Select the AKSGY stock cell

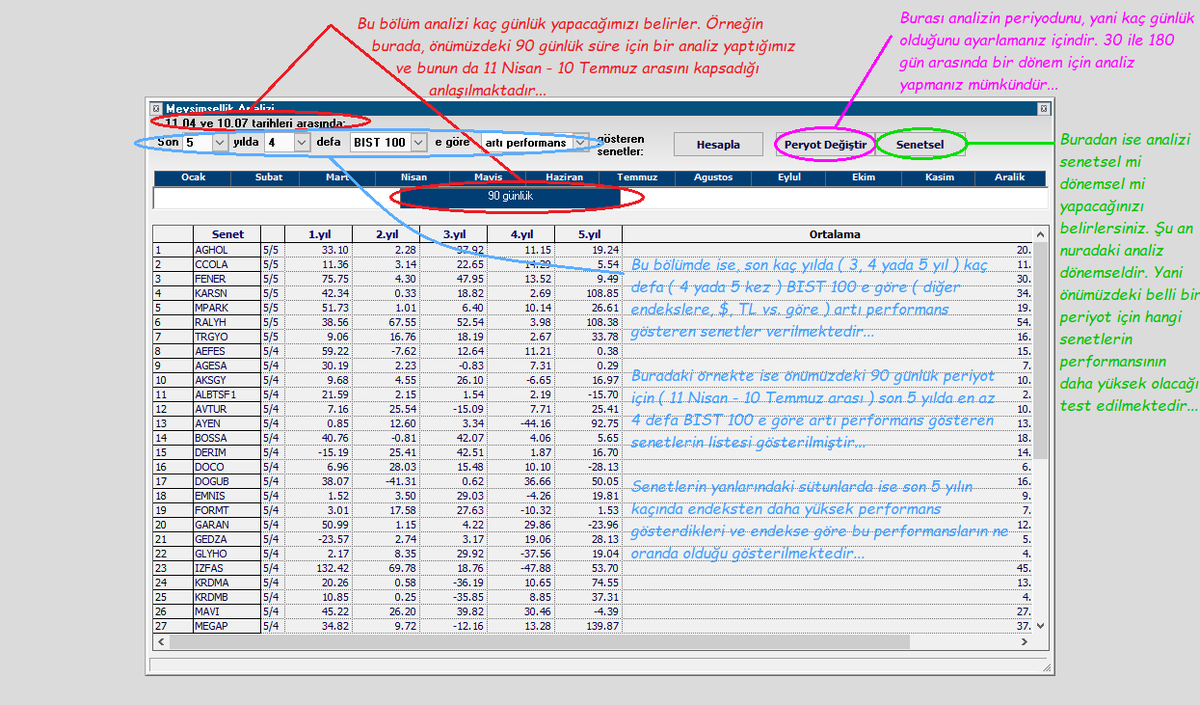tap(227, 380)
